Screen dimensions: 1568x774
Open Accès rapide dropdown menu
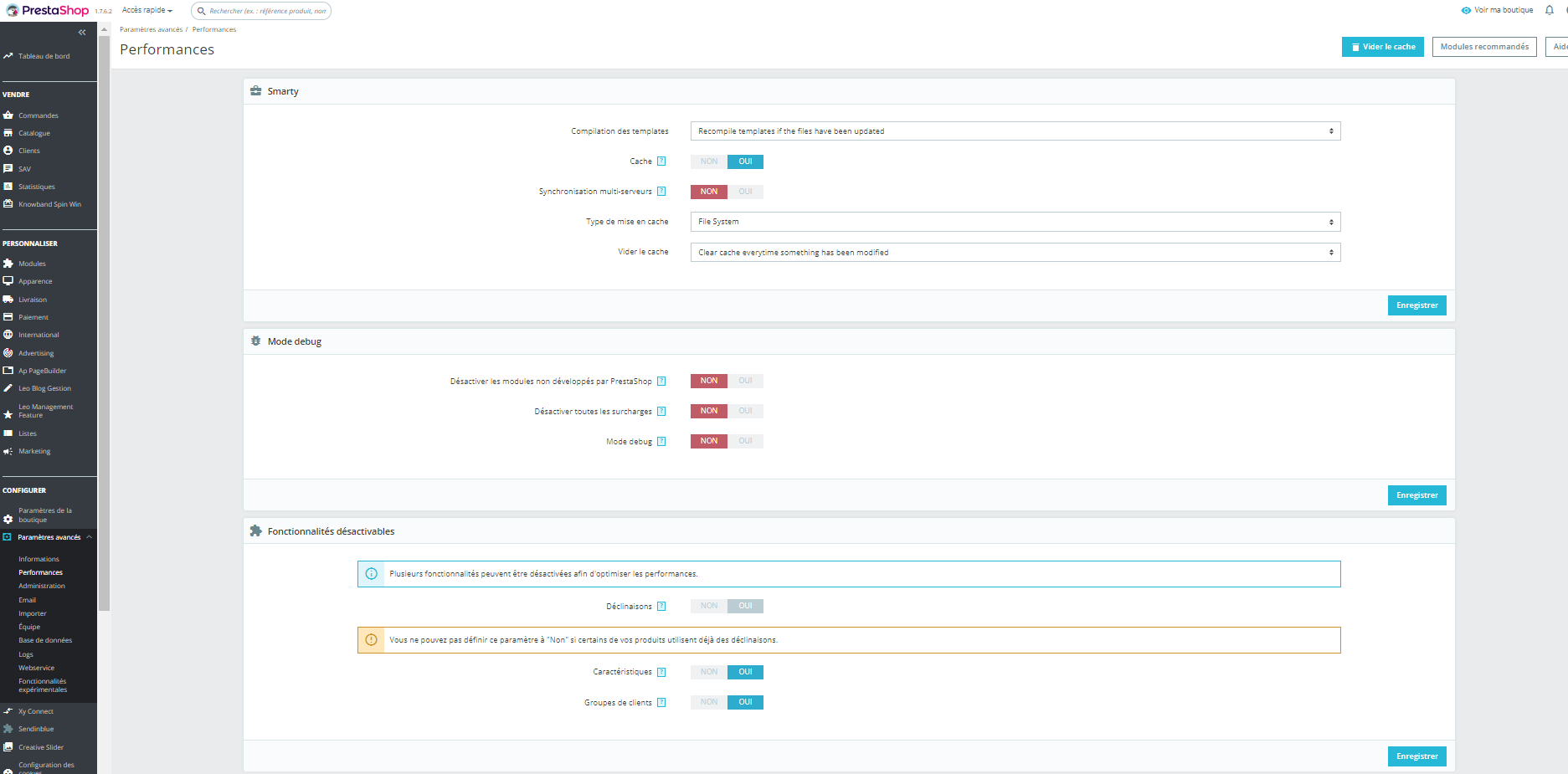coord(147,10)
